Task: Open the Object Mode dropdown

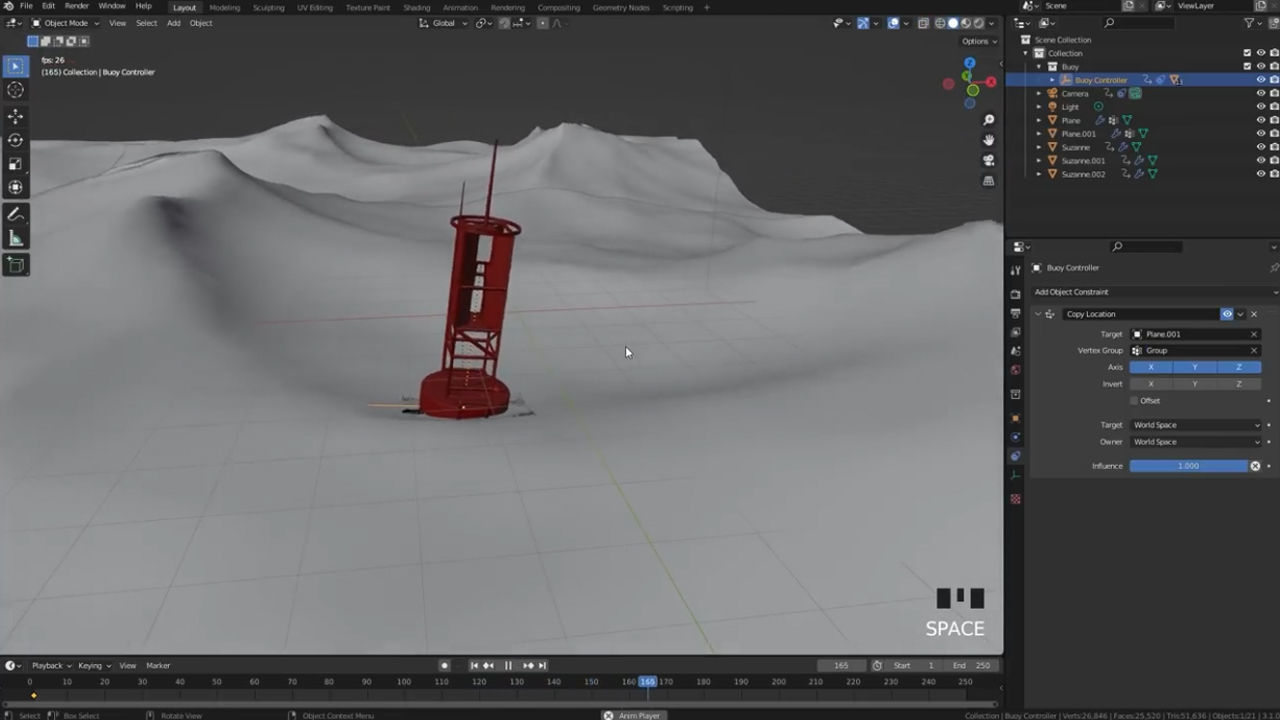Action: pos(66,23)
